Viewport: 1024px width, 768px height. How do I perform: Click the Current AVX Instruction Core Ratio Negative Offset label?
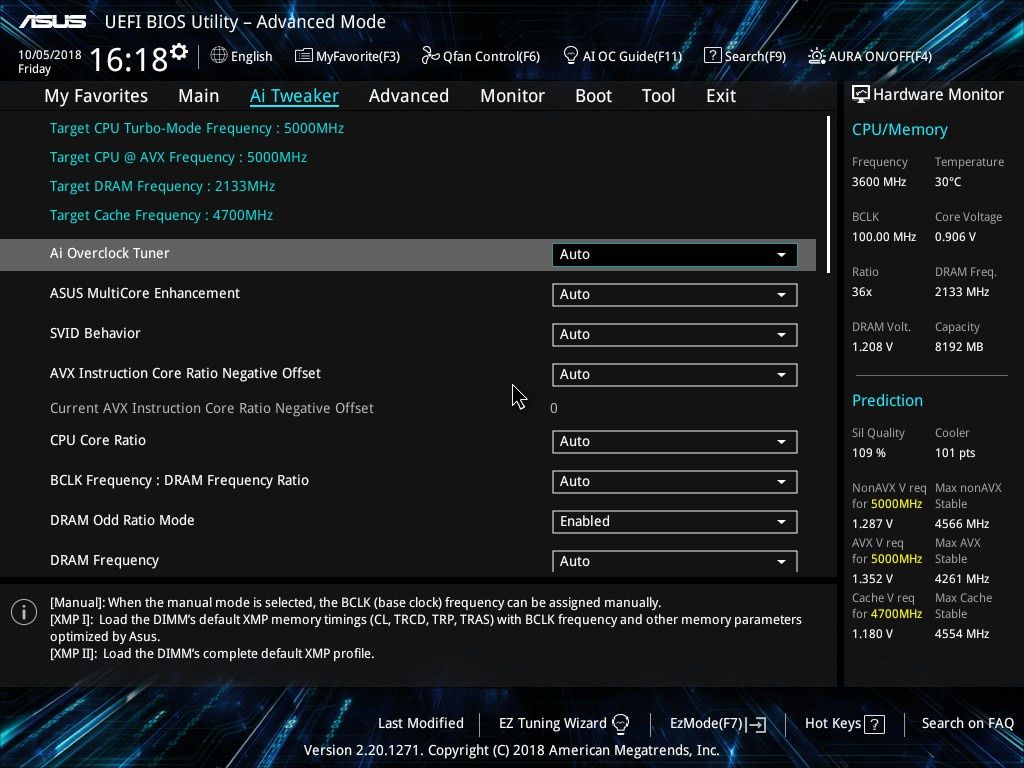212,408
